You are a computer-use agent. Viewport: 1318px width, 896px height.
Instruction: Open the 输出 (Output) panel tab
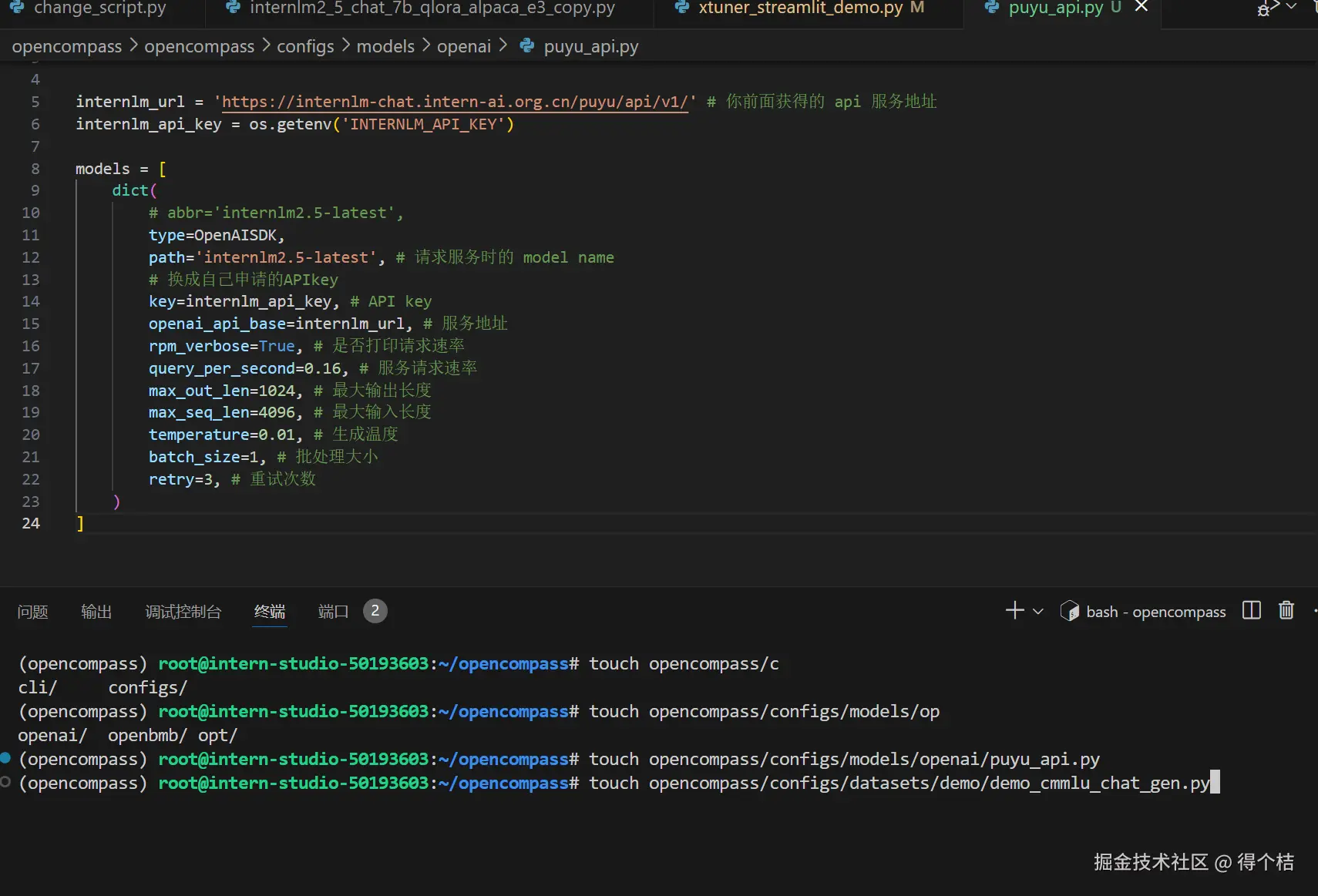[96, 612]
